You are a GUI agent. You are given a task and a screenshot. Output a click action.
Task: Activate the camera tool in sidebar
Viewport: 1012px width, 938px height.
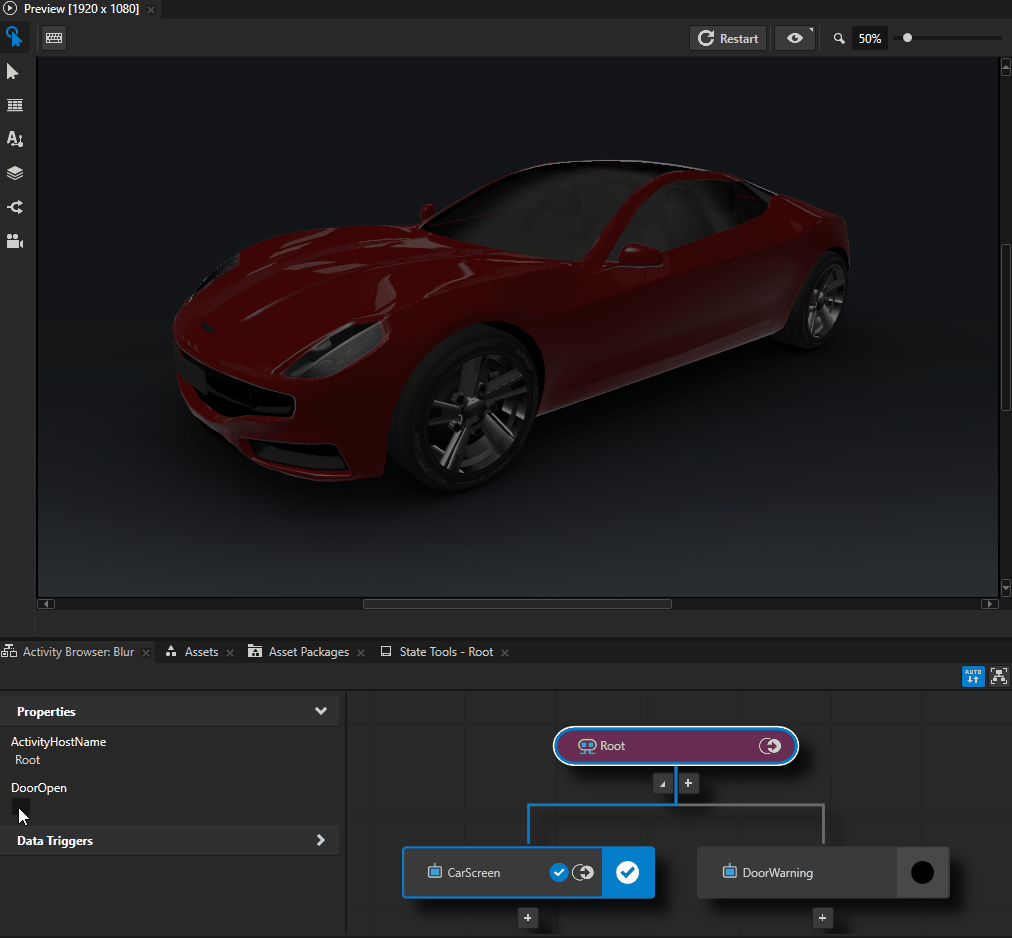click(14, 240)
